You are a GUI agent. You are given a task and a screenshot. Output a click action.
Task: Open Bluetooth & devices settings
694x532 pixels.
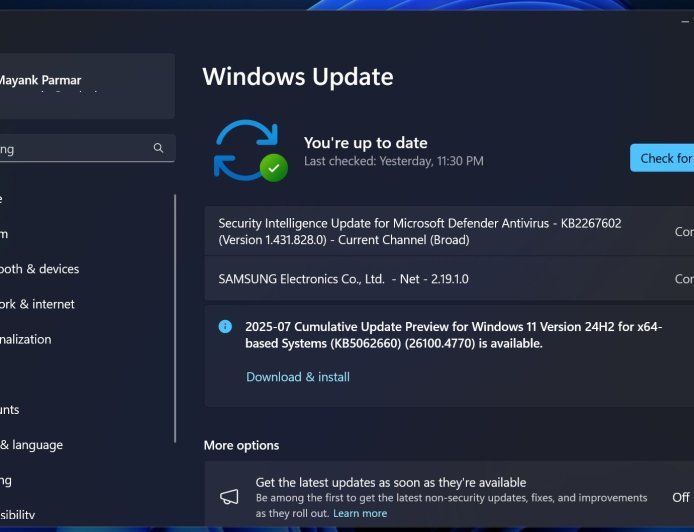tap(39, 269)
